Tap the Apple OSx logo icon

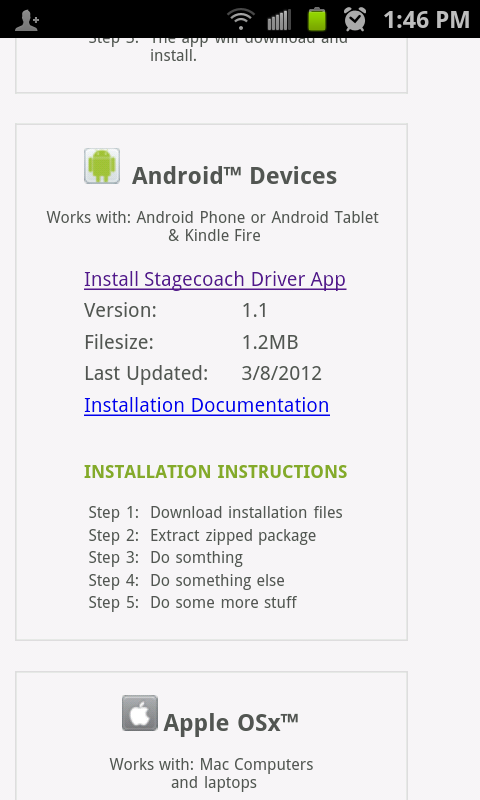tap(140, 713)
